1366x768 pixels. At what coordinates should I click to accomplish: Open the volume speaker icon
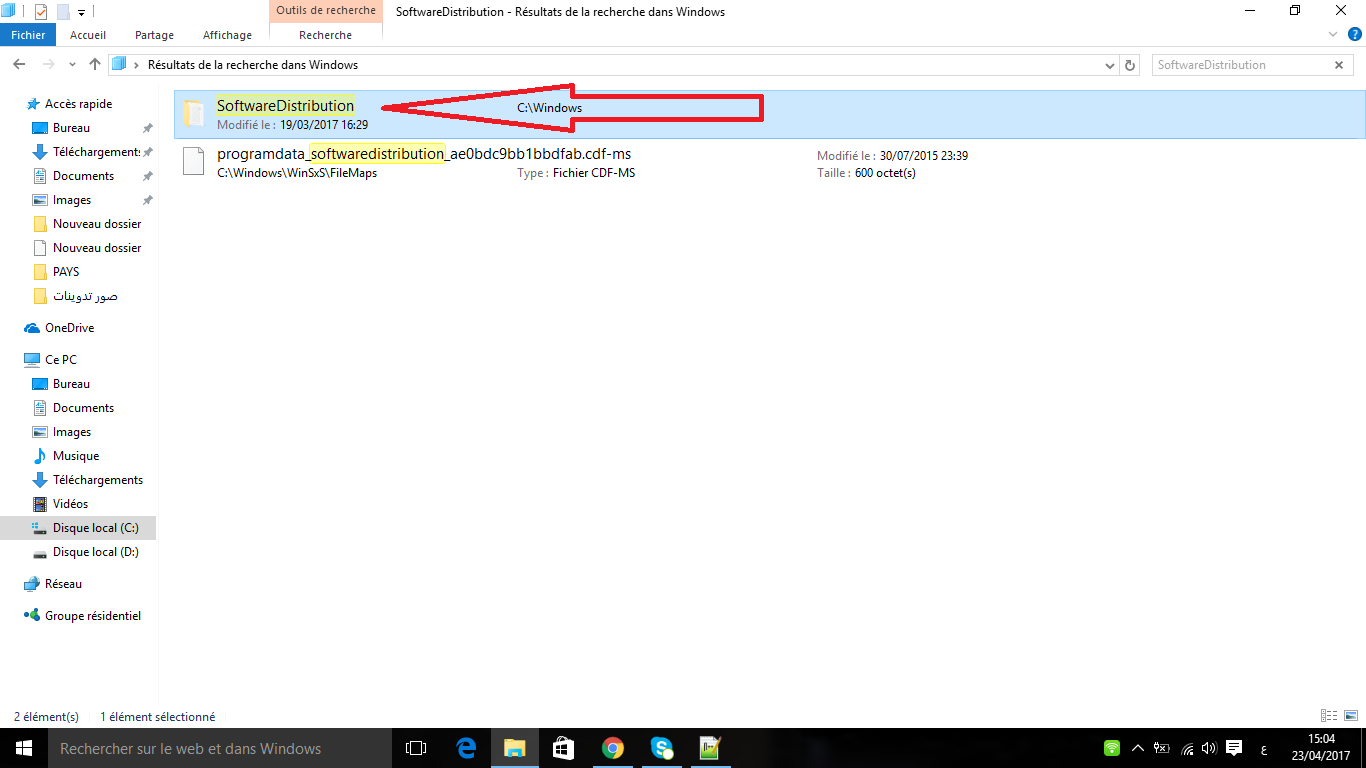tap(1209, 748)
